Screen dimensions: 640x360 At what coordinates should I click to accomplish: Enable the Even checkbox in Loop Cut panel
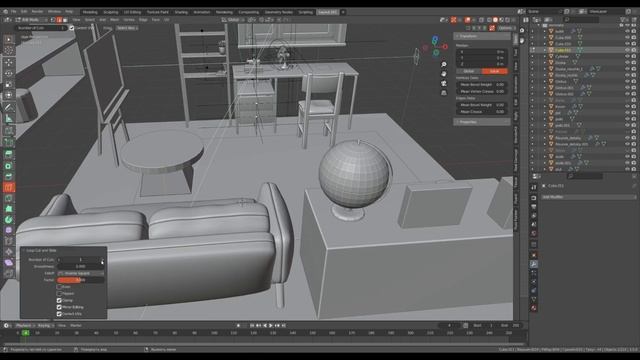point(59,287)
